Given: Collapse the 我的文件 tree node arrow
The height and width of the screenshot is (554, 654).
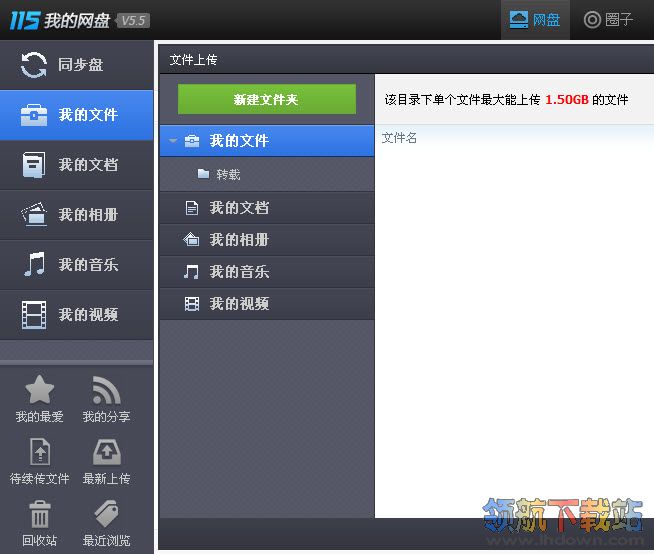Looking at the screenshot, I should coord(173,141).
